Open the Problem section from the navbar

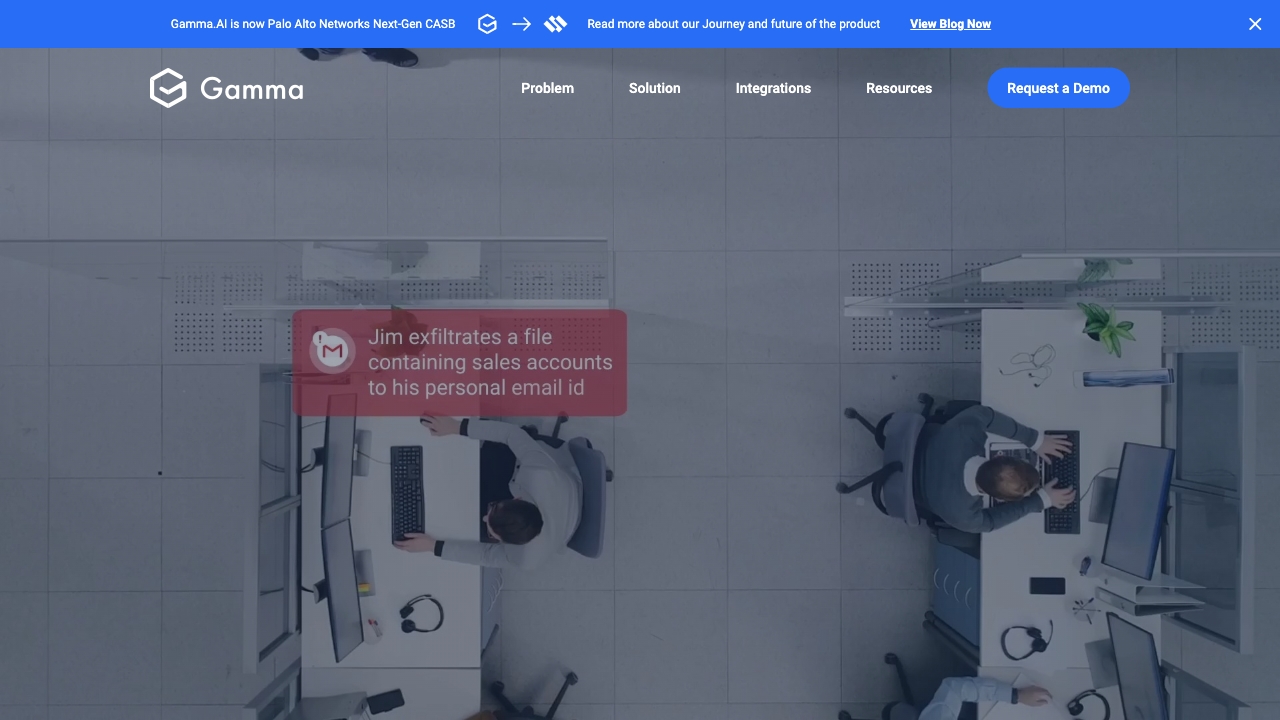[547, 88]
